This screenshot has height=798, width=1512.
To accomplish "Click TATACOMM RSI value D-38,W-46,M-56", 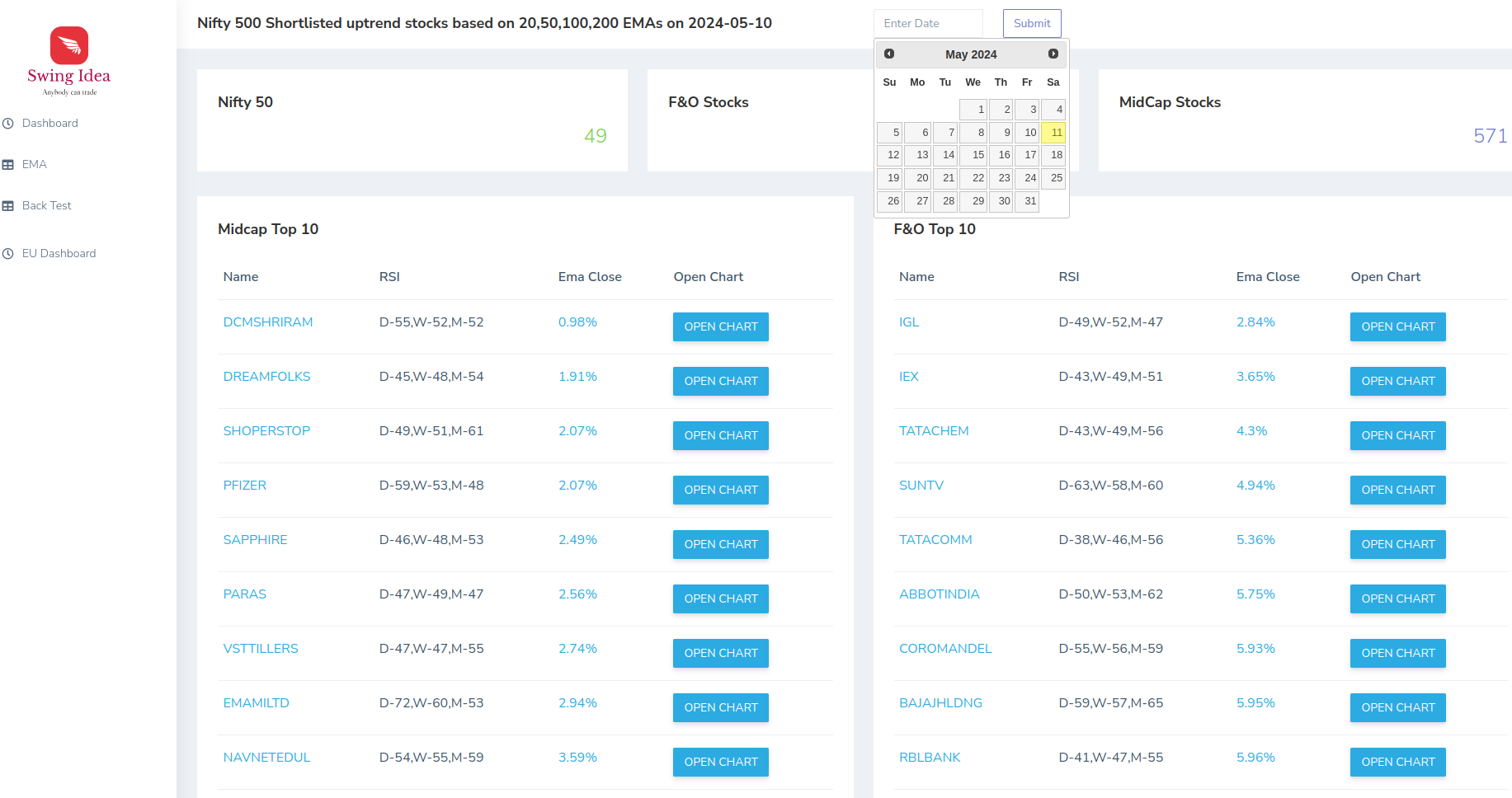I will [x=1111, y=540].
